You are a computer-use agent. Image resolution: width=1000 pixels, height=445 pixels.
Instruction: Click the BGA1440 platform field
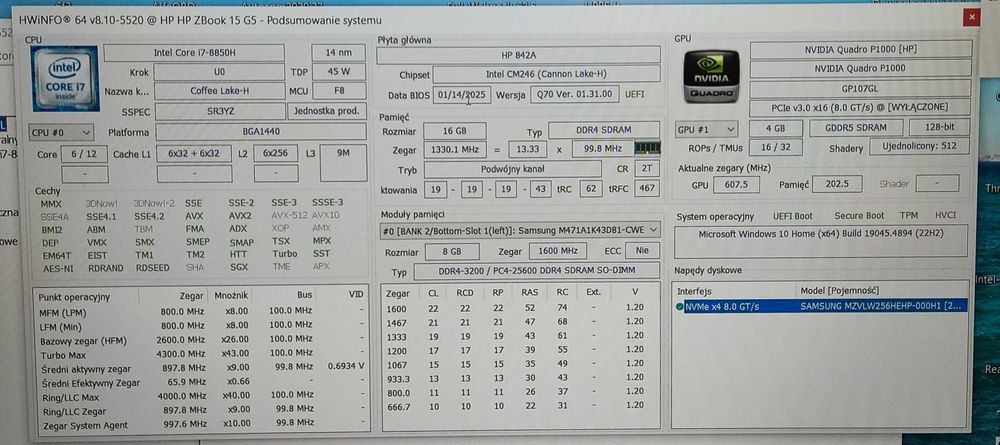pos(261,133)
